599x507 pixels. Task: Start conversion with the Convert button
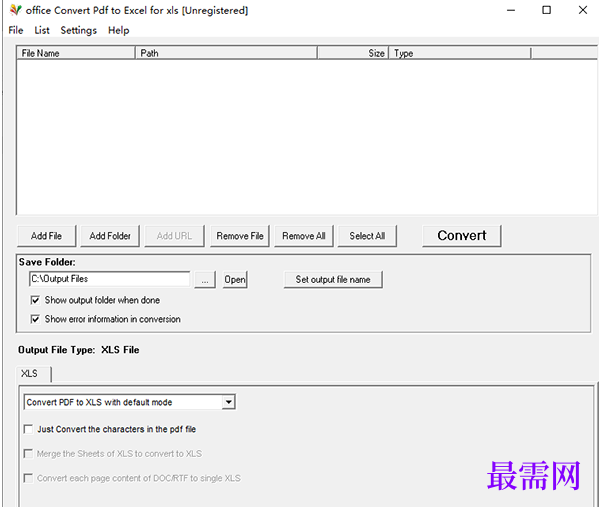click(462, 236)
